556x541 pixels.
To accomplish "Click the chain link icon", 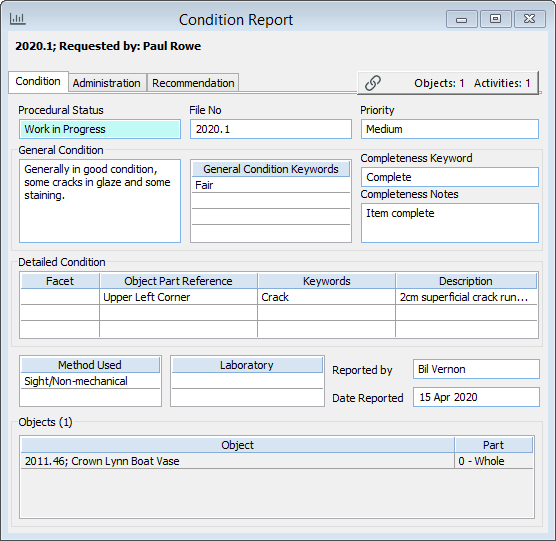I will [x=373, y=83].
